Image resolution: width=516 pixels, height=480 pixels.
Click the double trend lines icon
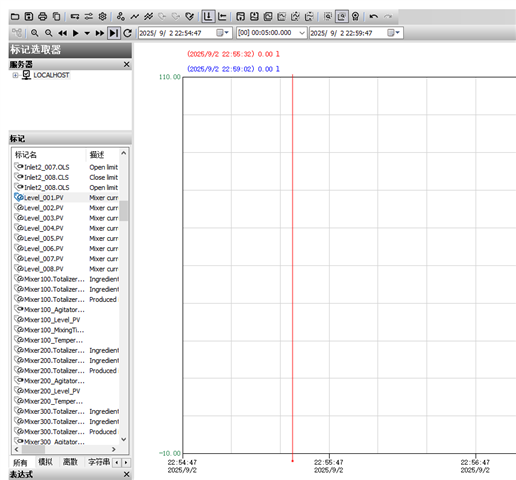[x=148, y=16]
